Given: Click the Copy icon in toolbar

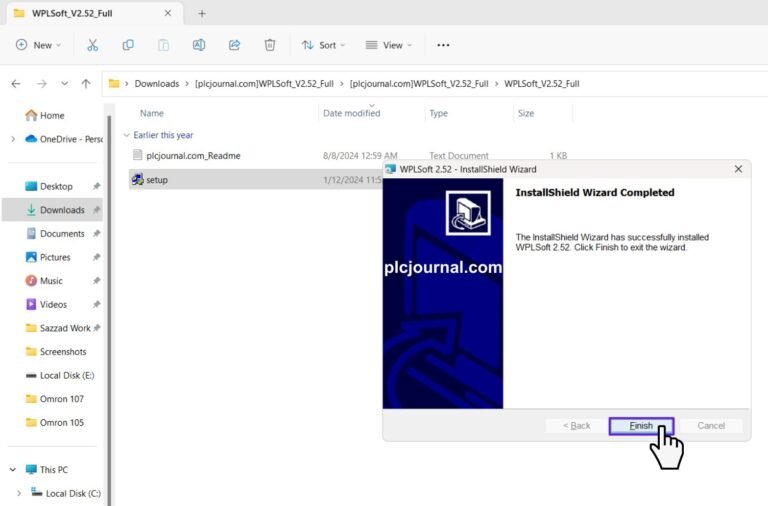Looking at the screenshot, I should pos(128,45).
